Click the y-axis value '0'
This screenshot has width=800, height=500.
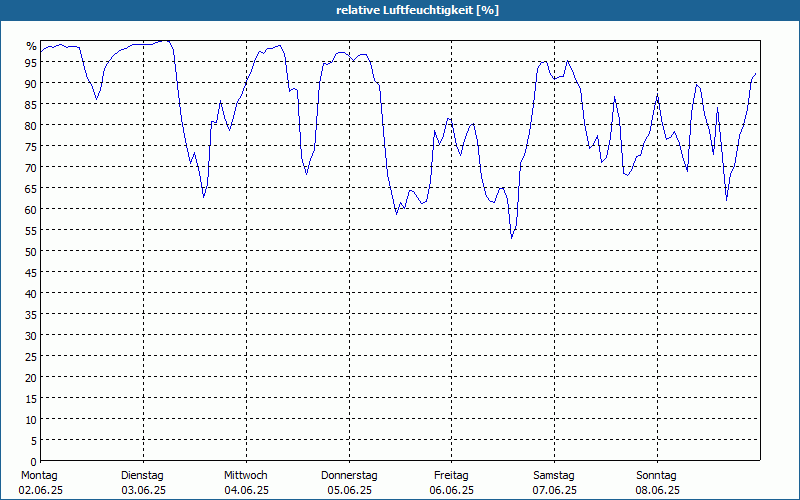(x=34, y=462)
